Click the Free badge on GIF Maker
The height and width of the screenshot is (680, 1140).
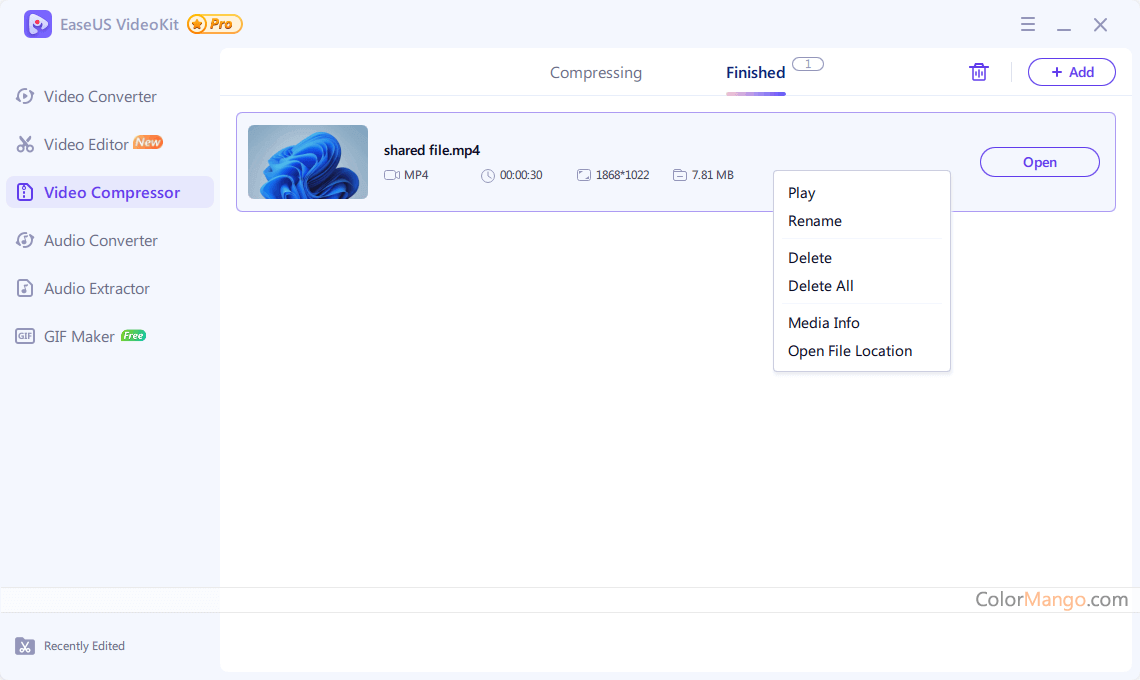click(133, 335)
